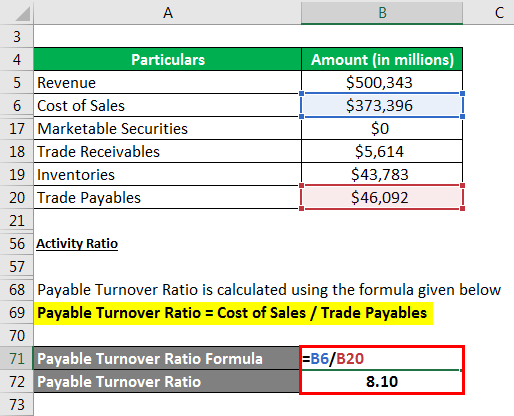
Task: Select row 73 header
Action: (17, 404)
